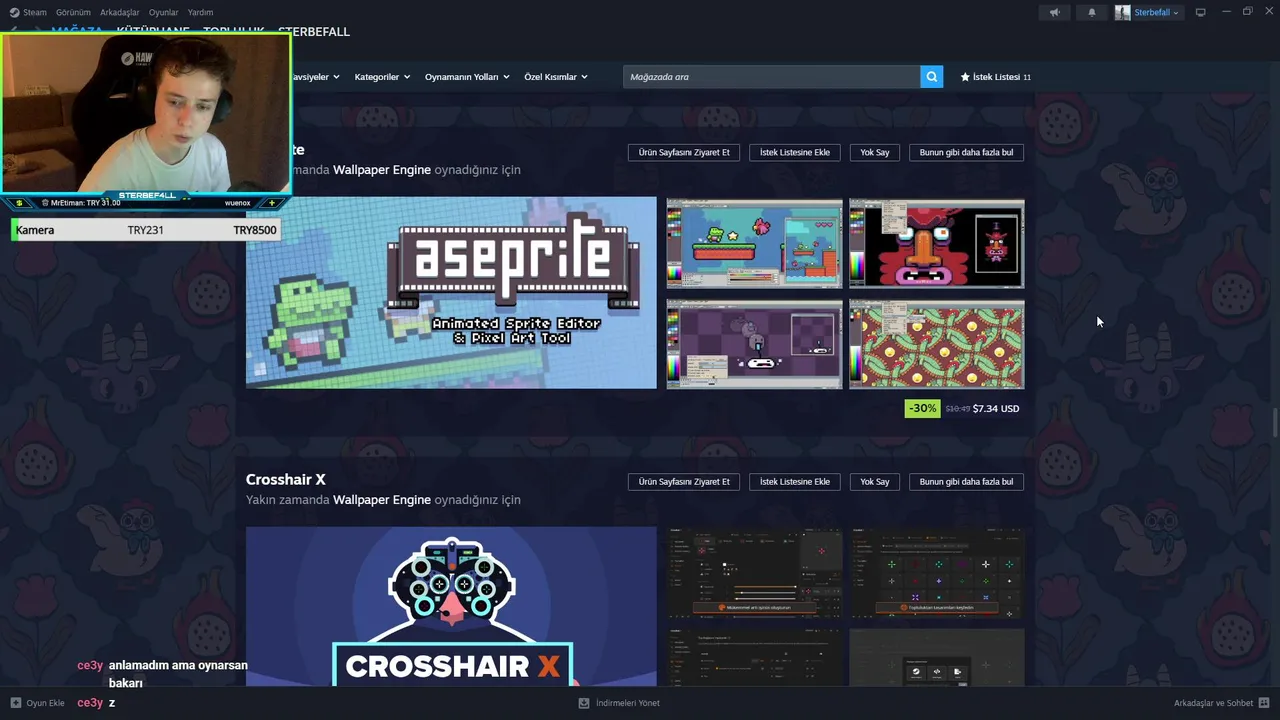Visit the Crosshair X product page

[x=684, y=481]
